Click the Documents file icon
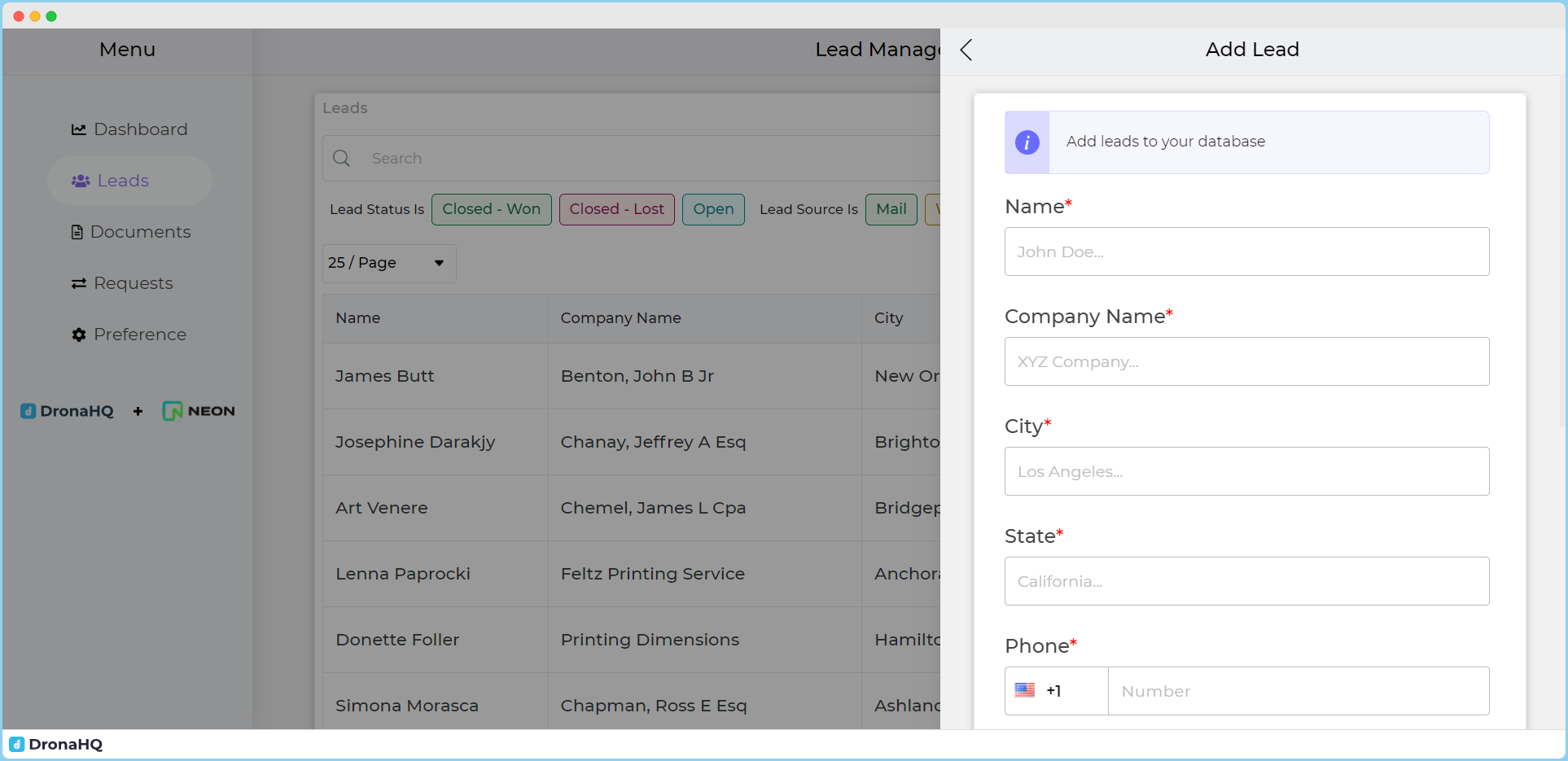The image size is (1568, 761). pyautogui.click(x=77, y=232)
